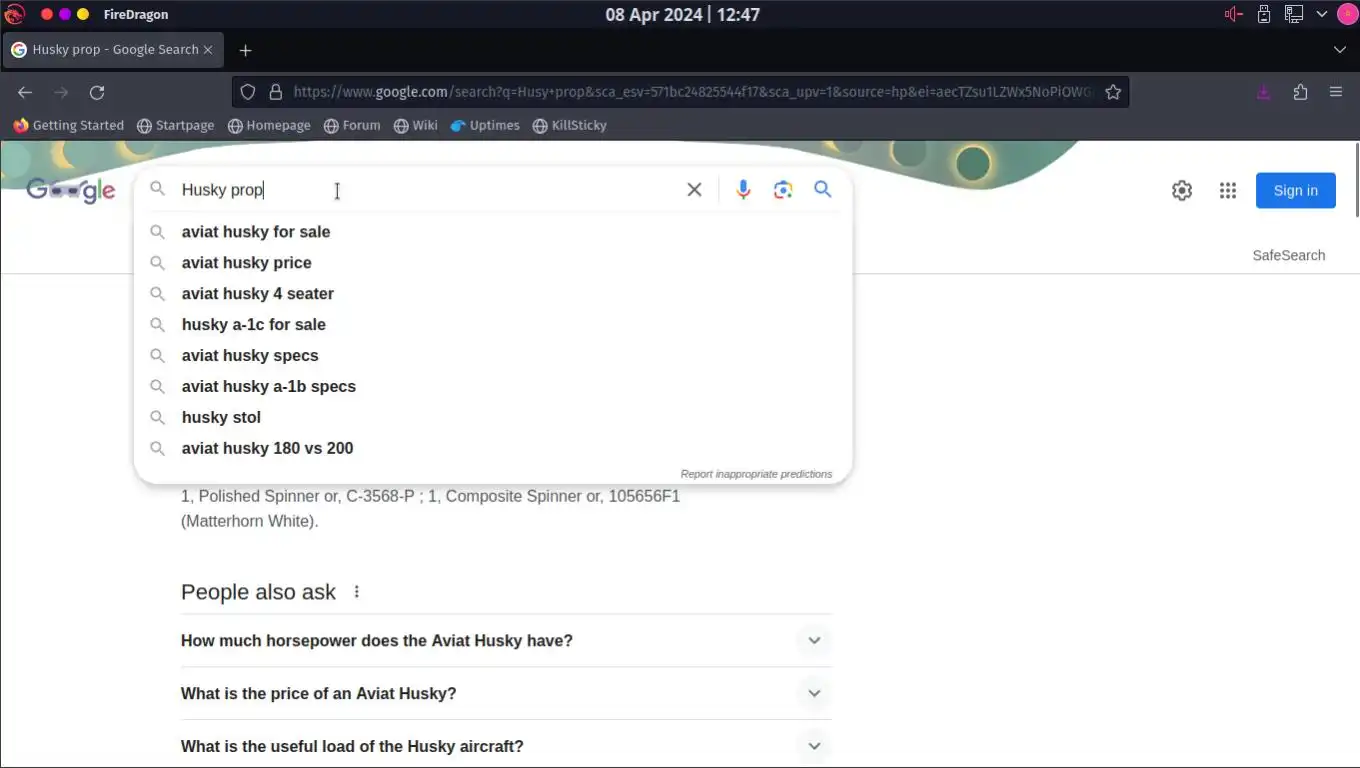
Task: Click the Sign in button
Action: tap(1295, 190)
